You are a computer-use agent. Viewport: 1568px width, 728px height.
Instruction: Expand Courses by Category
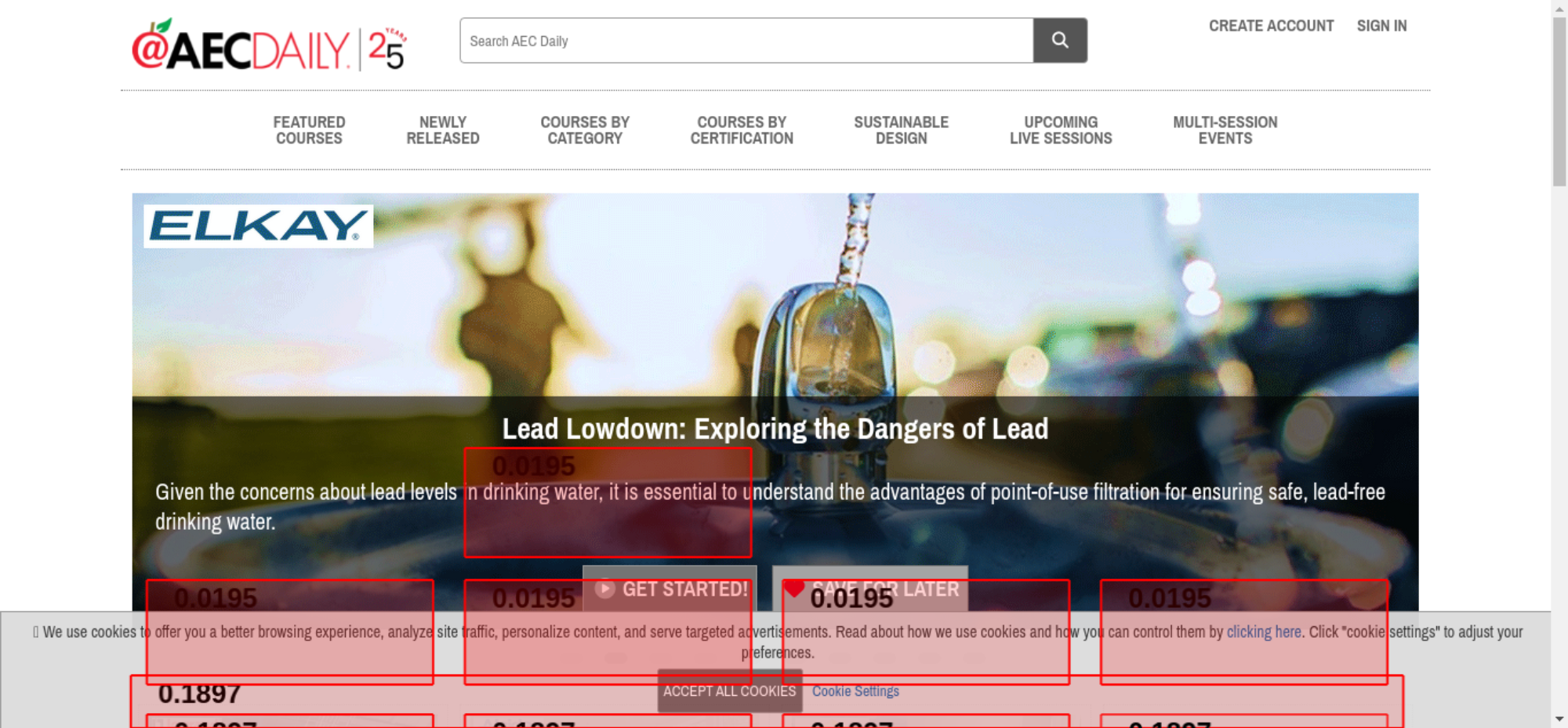[x=584, y=130]
